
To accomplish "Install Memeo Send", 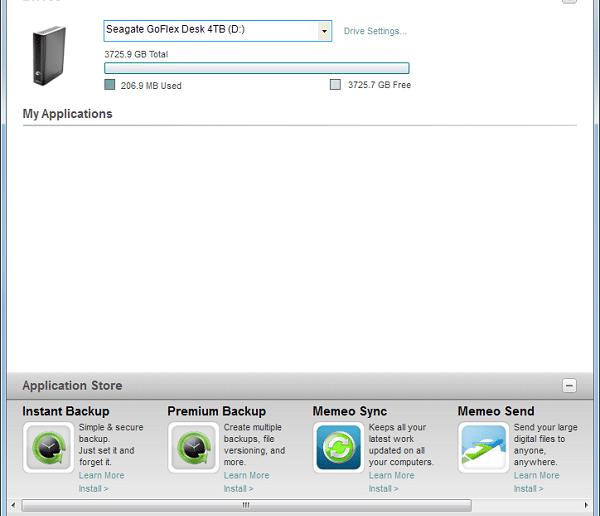I will 528,489.
